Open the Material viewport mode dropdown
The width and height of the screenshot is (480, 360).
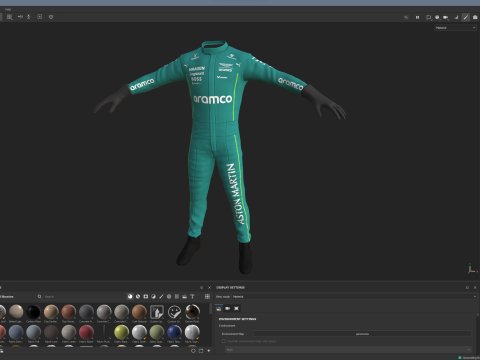[455, 28]
